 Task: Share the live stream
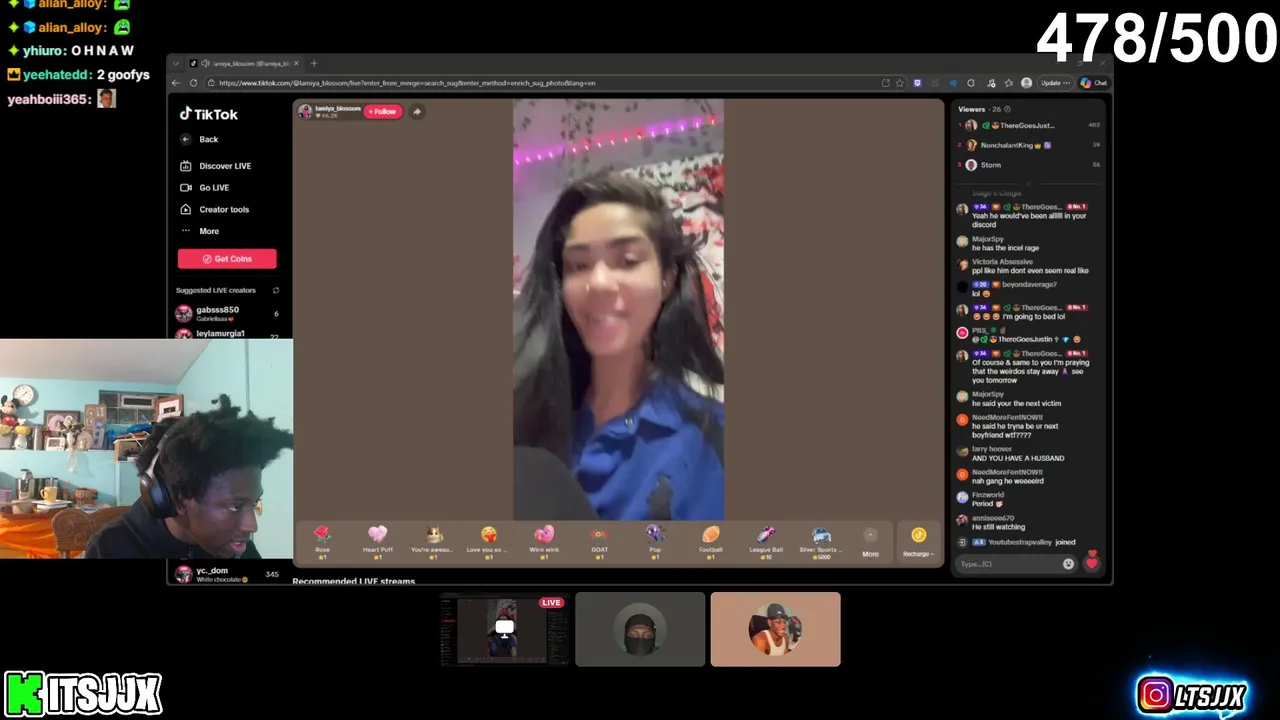pos(417,111)
